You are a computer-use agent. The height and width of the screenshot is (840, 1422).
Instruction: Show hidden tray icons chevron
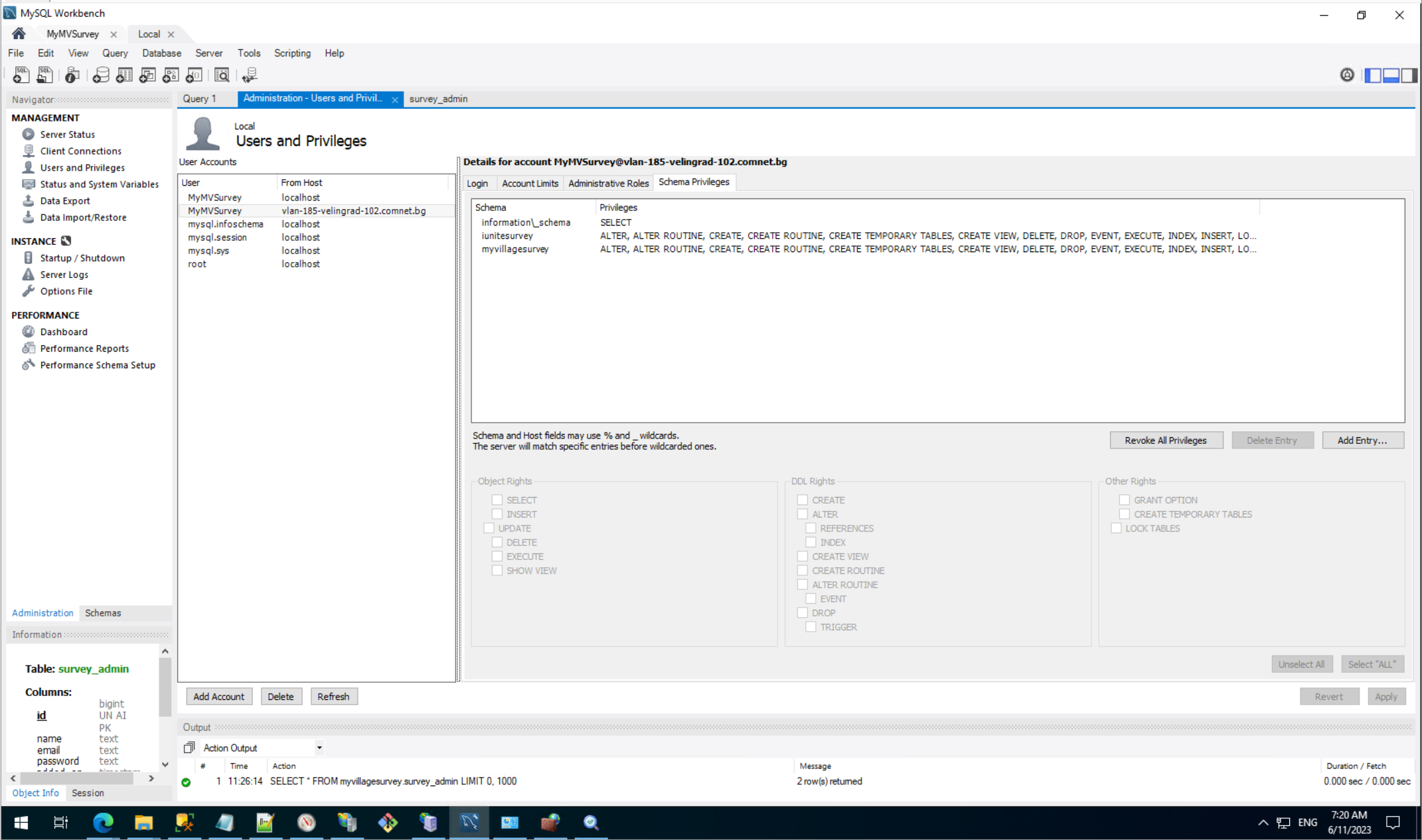[x=1263, y=823]
